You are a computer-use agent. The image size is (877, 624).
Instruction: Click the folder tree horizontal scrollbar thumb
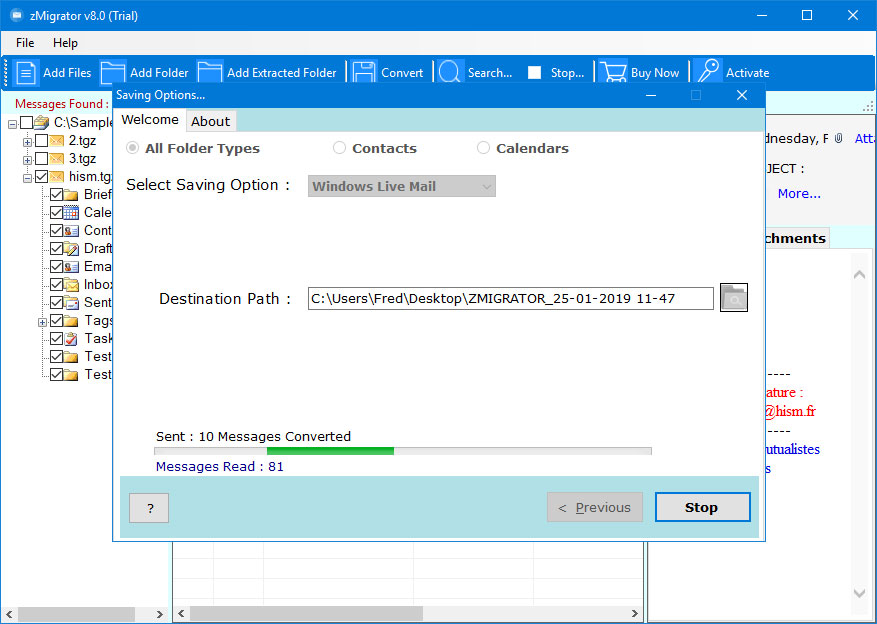tap(76, 614)
